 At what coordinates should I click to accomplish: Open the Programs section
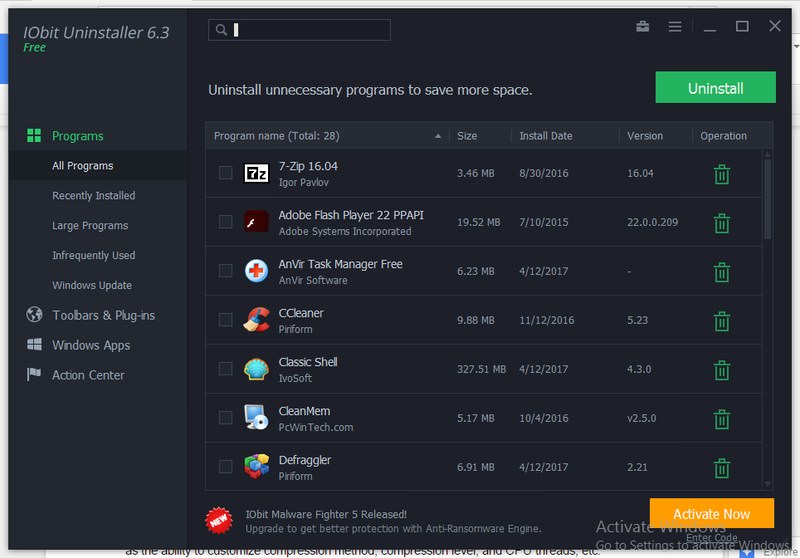(x=78, y=136)
